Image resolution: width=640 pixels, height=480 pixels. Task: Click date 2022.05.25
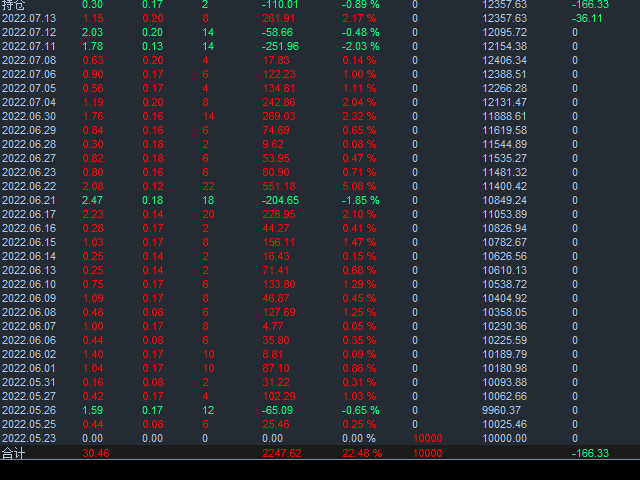29,424
